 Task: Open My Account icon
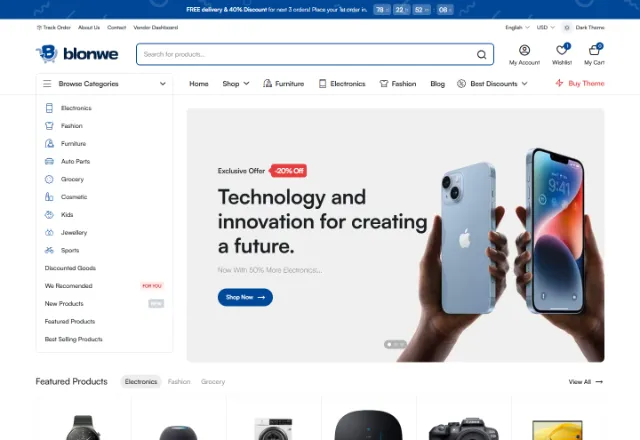[x=524, y=50]
